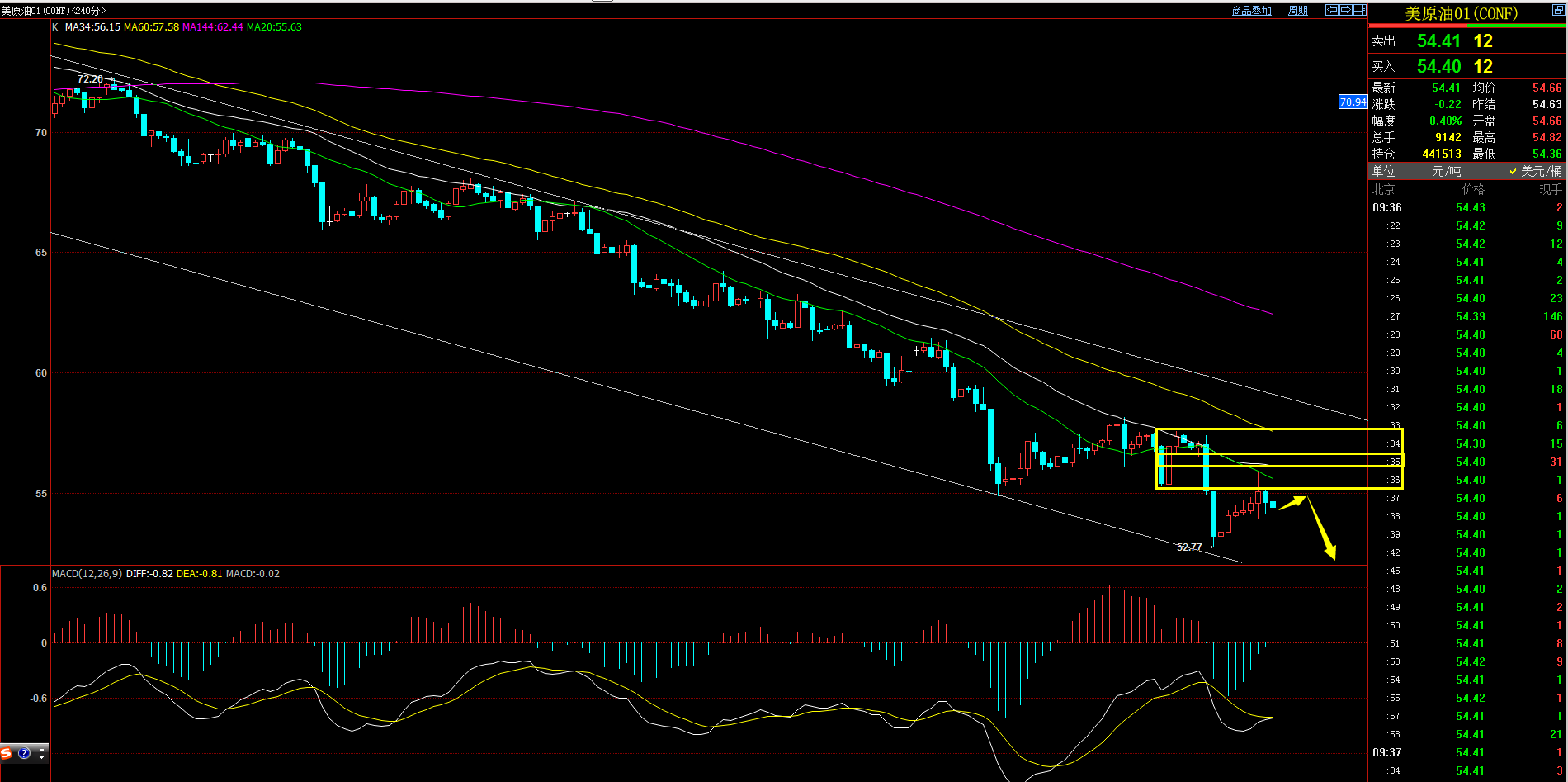
Task: Switch unit to 元/吨
Action: click(x=1446, y=171)
